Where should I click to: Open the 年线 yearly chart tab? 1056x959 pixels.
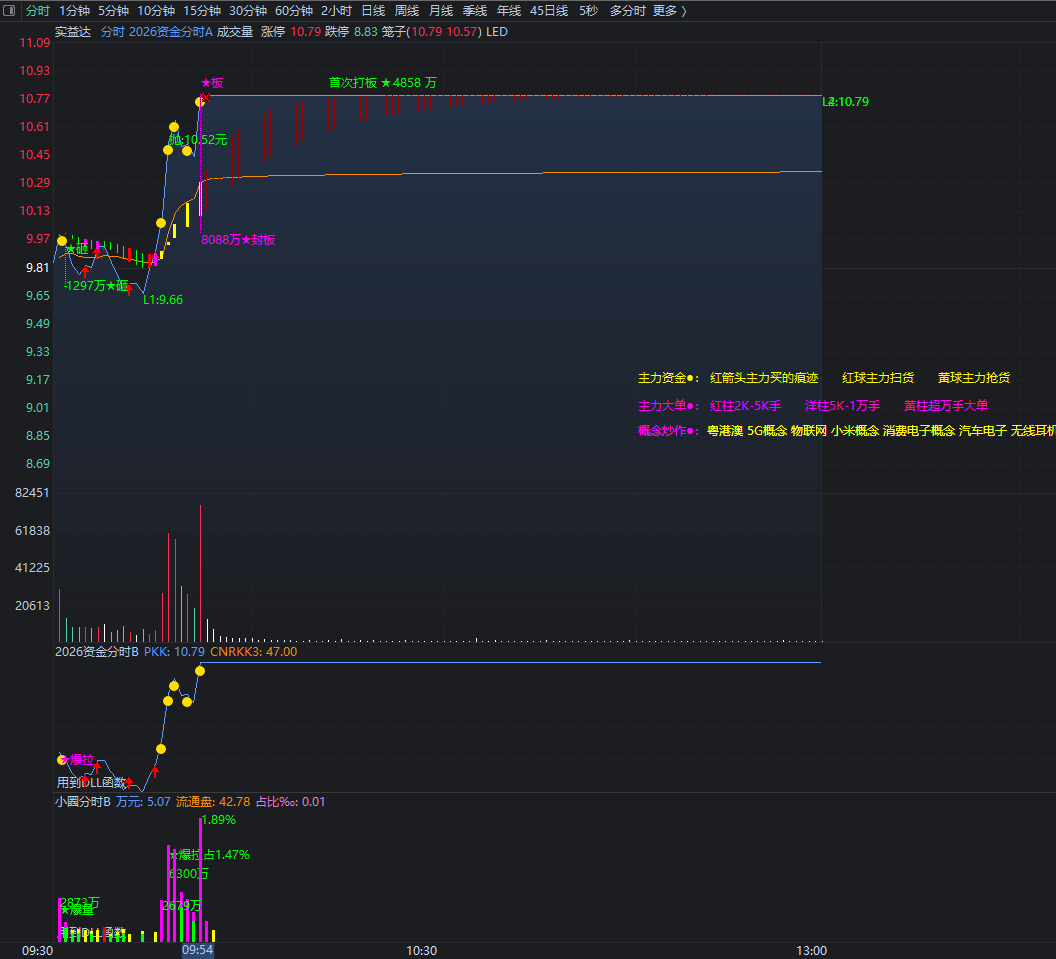tap(508, 11)
